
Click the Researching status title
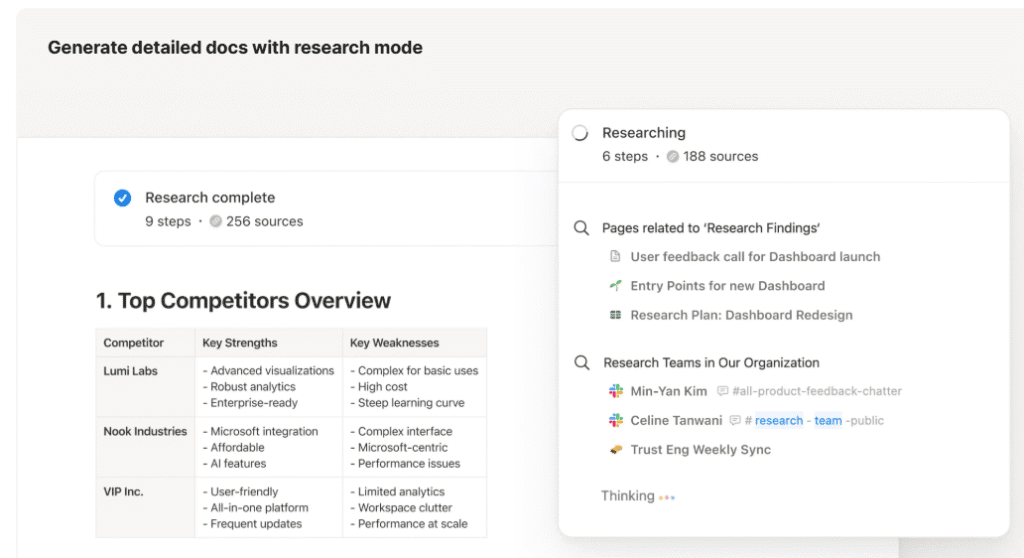[x=643, y=133]
